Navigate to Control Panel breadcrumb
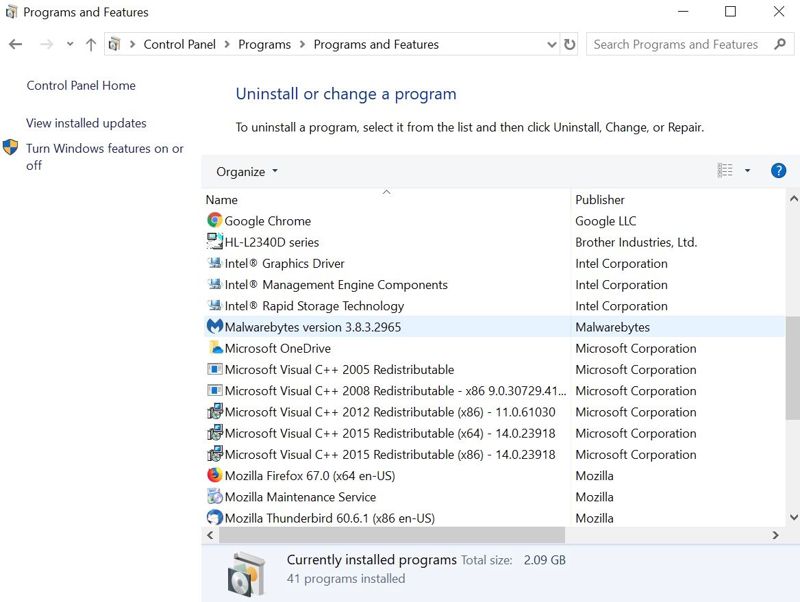This screenshot has width=800, height=602. tap(180, 44)
